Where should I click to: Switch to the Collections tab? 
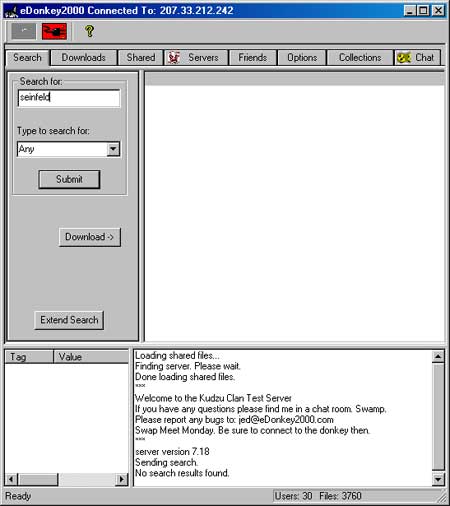click(360, 58)
